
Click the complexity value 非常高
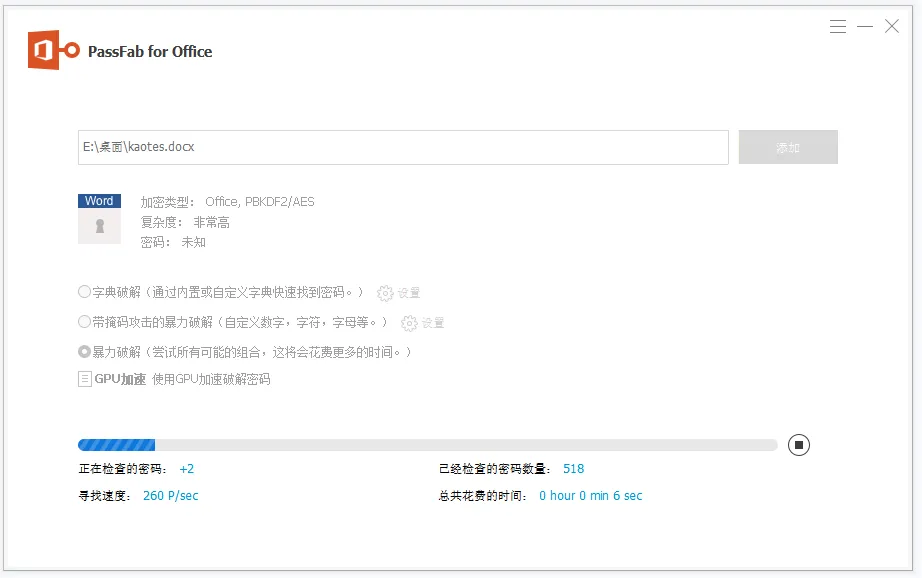(212, 222)
